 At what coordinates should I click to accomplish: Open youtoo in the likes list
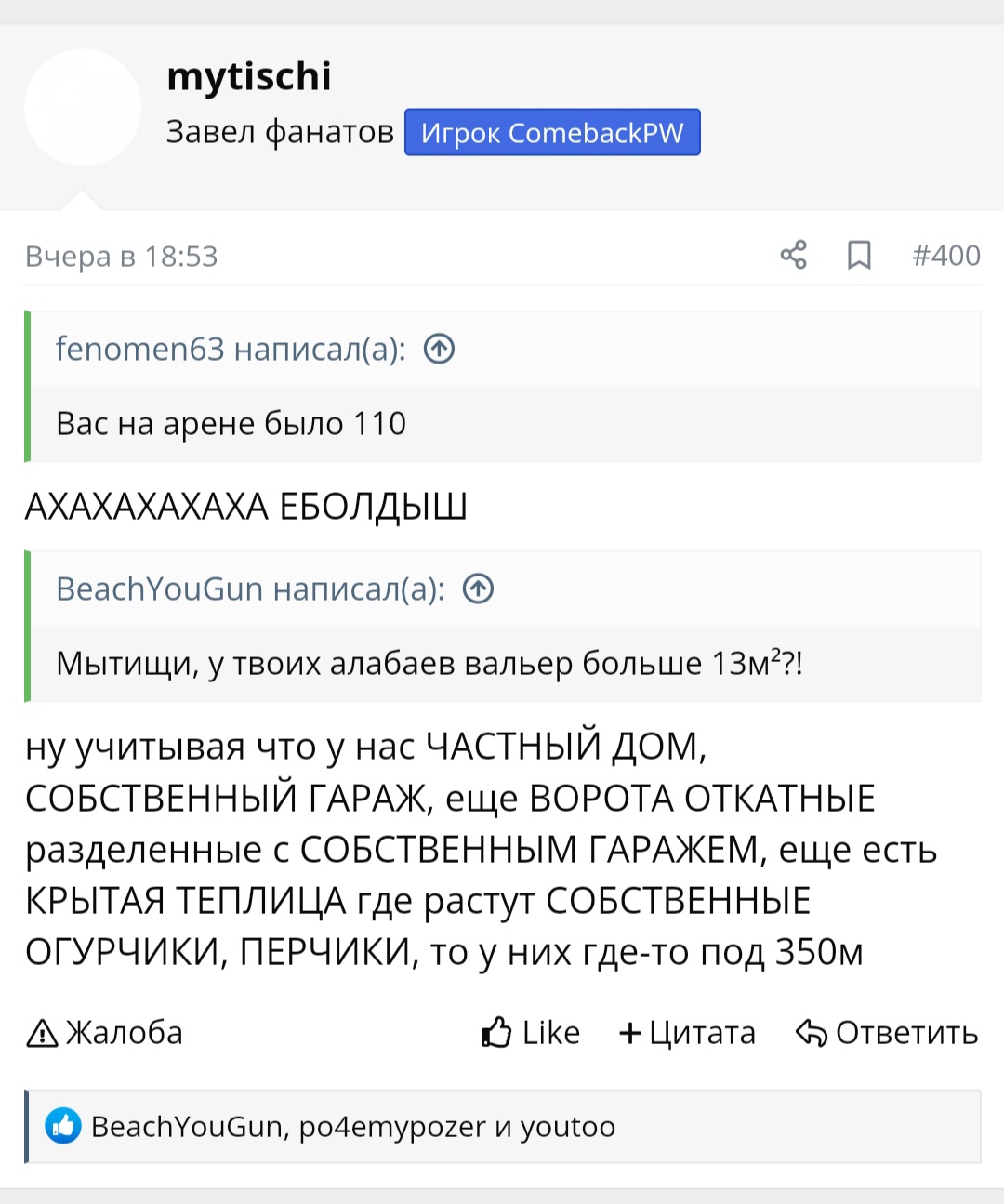(567, 1127)
